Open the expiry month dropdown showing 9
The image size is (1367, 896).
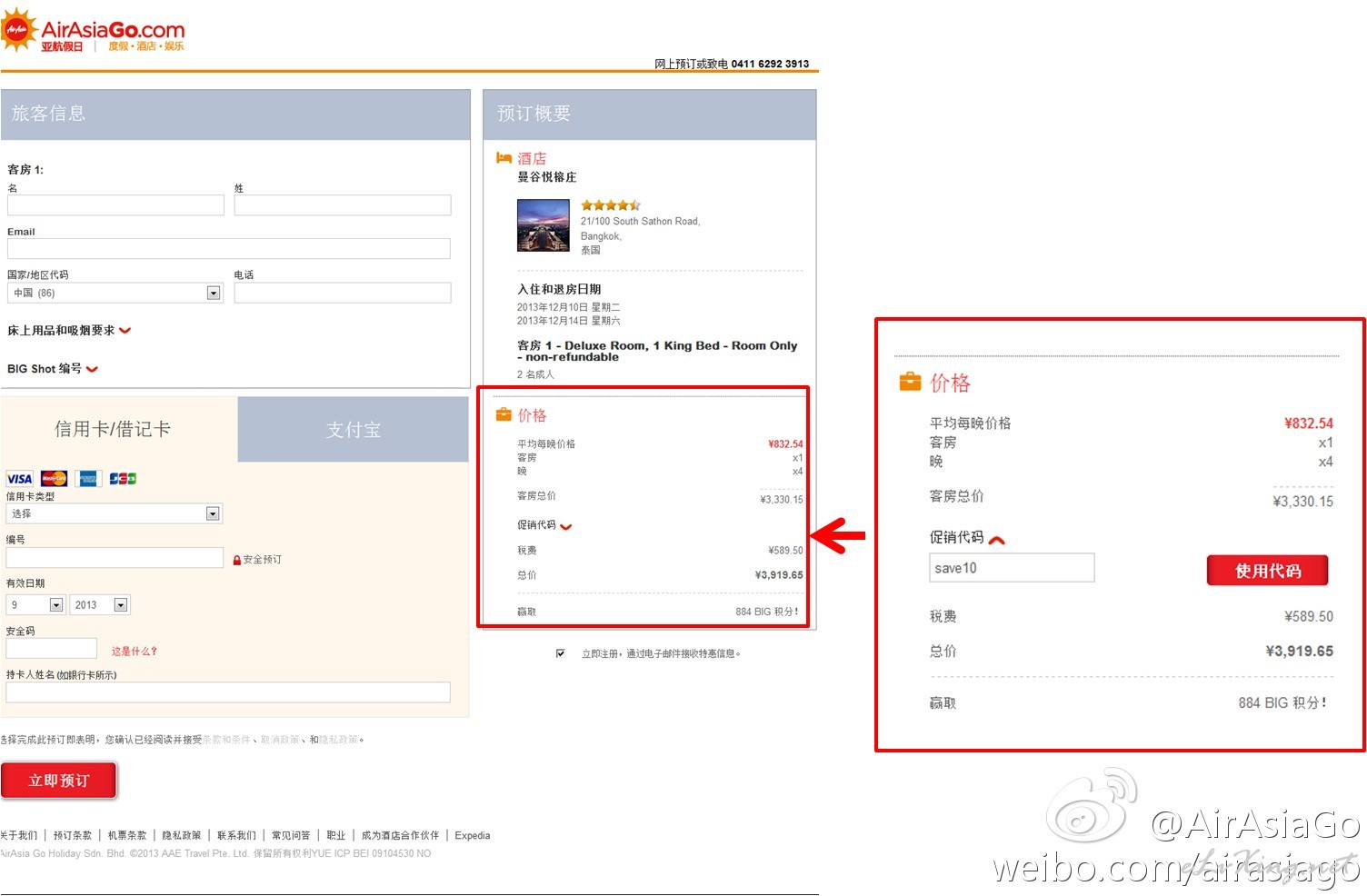click(x=36, y=604)
